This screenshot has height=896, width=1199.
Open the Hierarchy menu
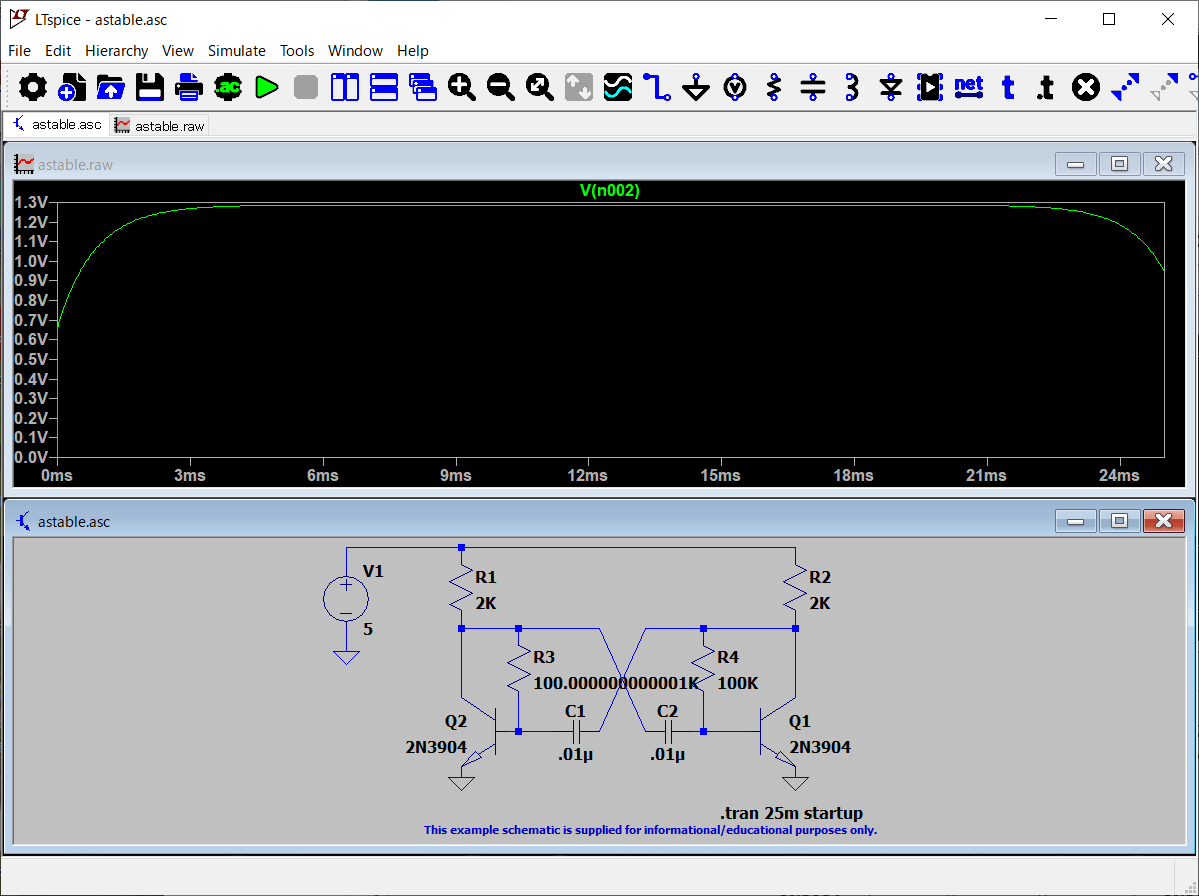point(116,51)
